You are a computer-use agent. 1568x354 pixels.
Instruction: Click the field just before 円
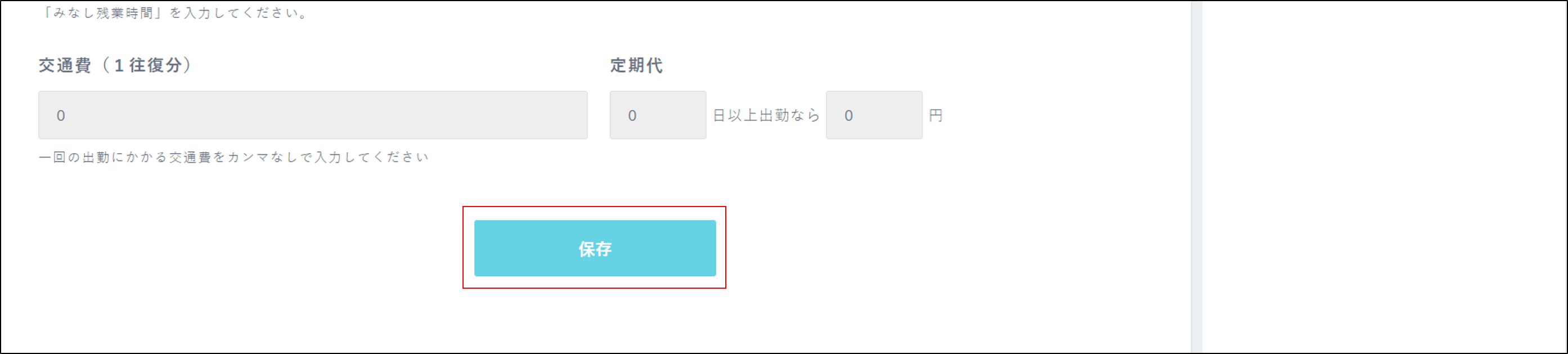pyautogui.click(x=874, y=115)
